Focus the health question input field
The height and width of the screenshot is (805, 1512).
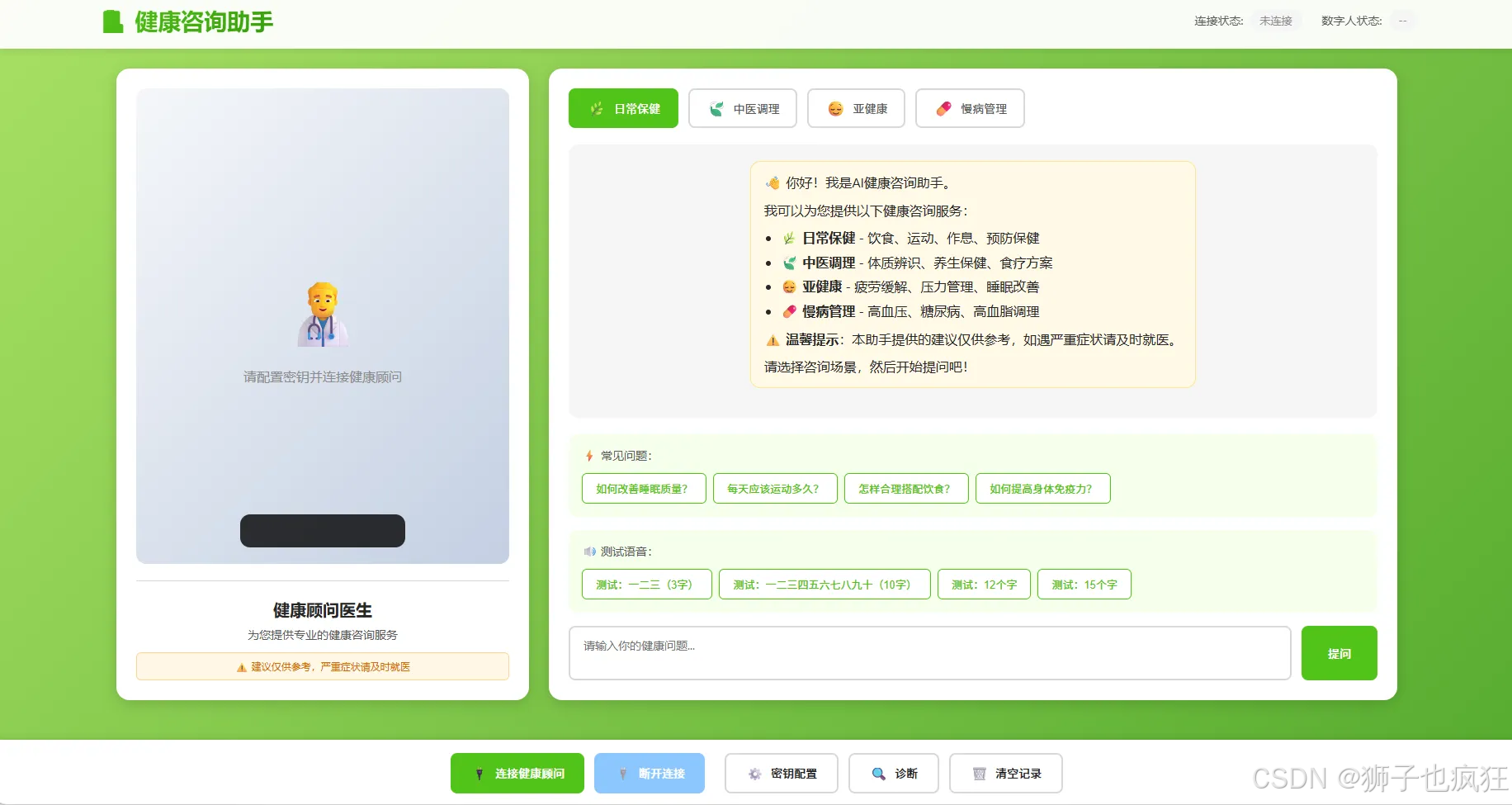point(929,653)
